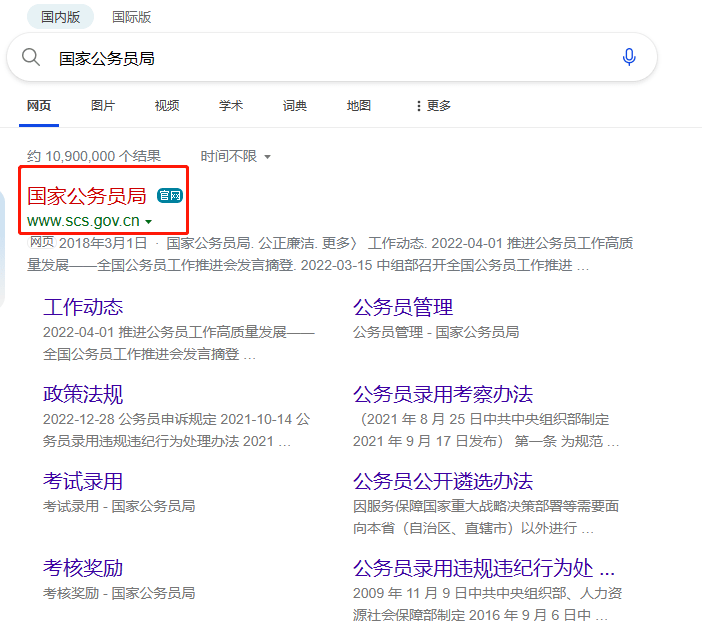Screen dimensions: 702x627
Task: Click the 约 10,900,000 个结果 count text
Action: pos(94,156)
